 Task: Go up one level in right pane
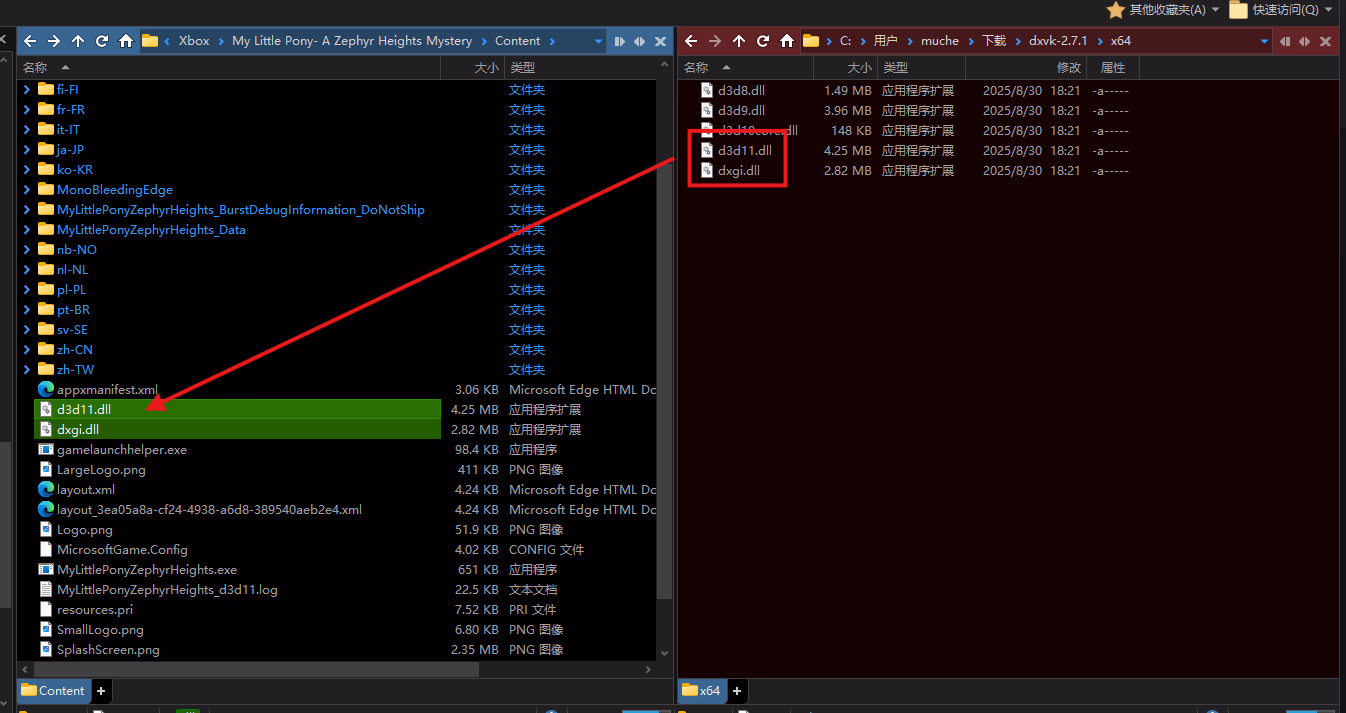[739, 41]
